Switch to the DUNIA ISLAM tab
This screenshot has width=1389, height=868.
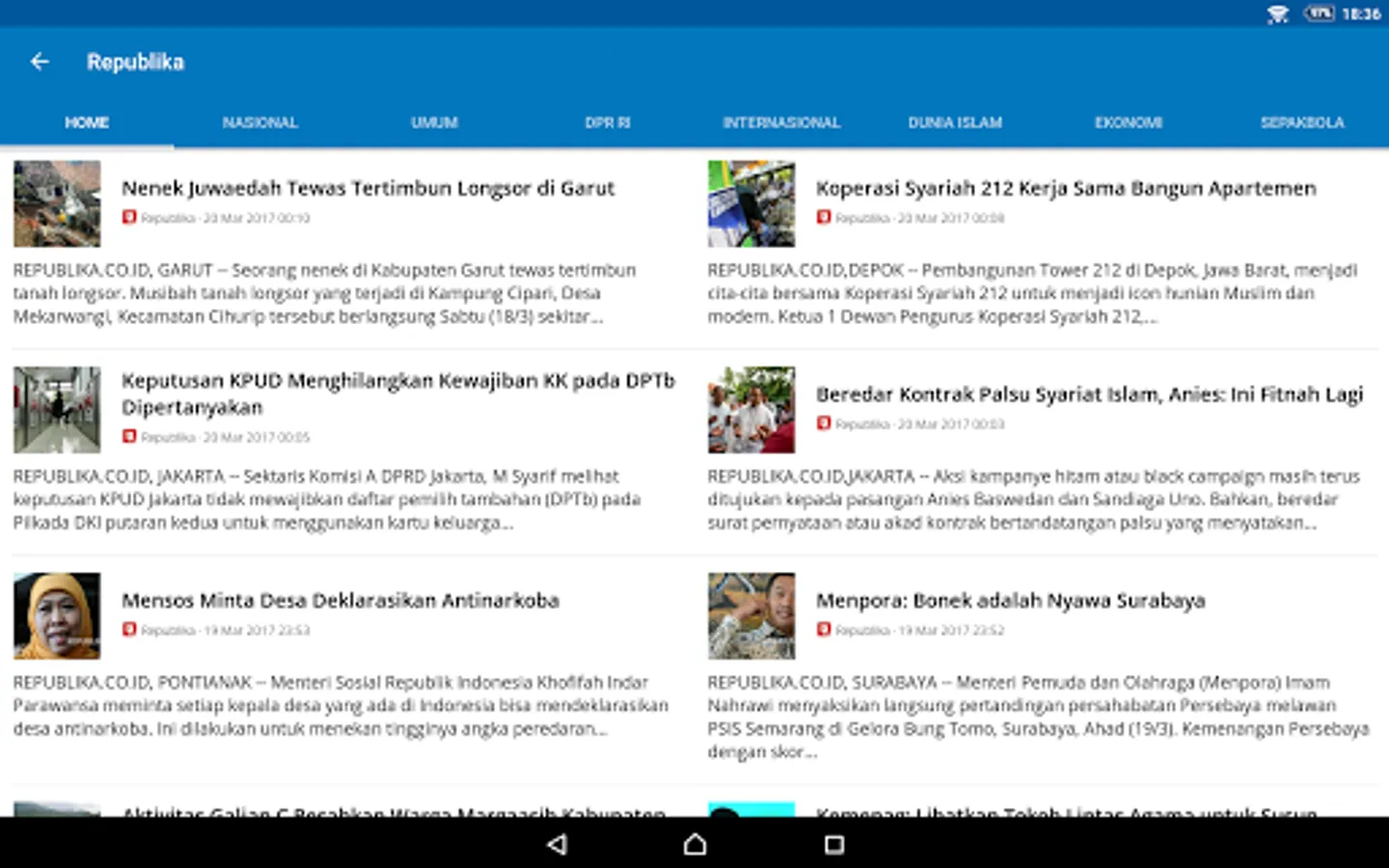[955, 122]
